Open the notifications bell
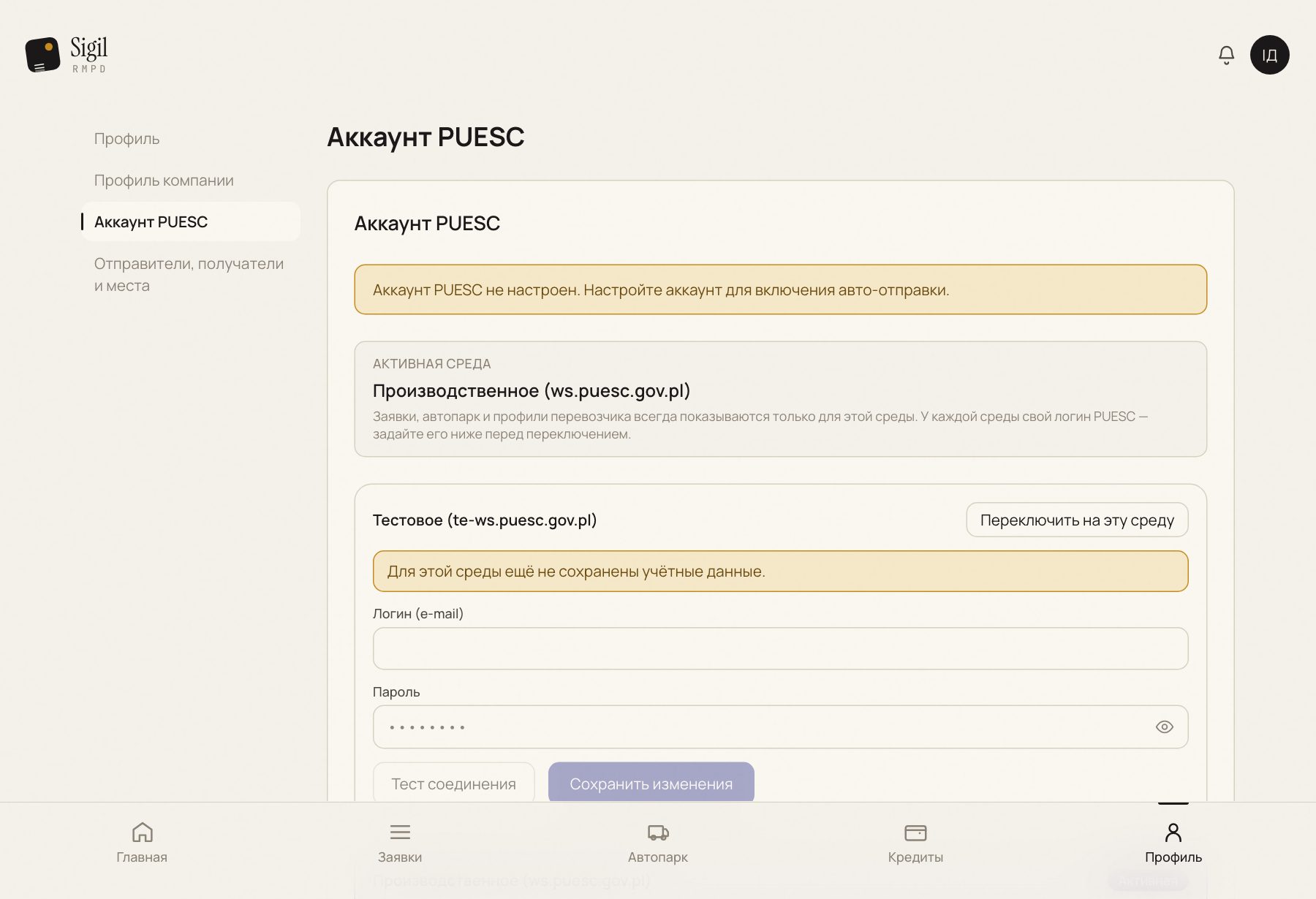Image resolution: width=1316 pixels, height=899 pixels. 1226,55
